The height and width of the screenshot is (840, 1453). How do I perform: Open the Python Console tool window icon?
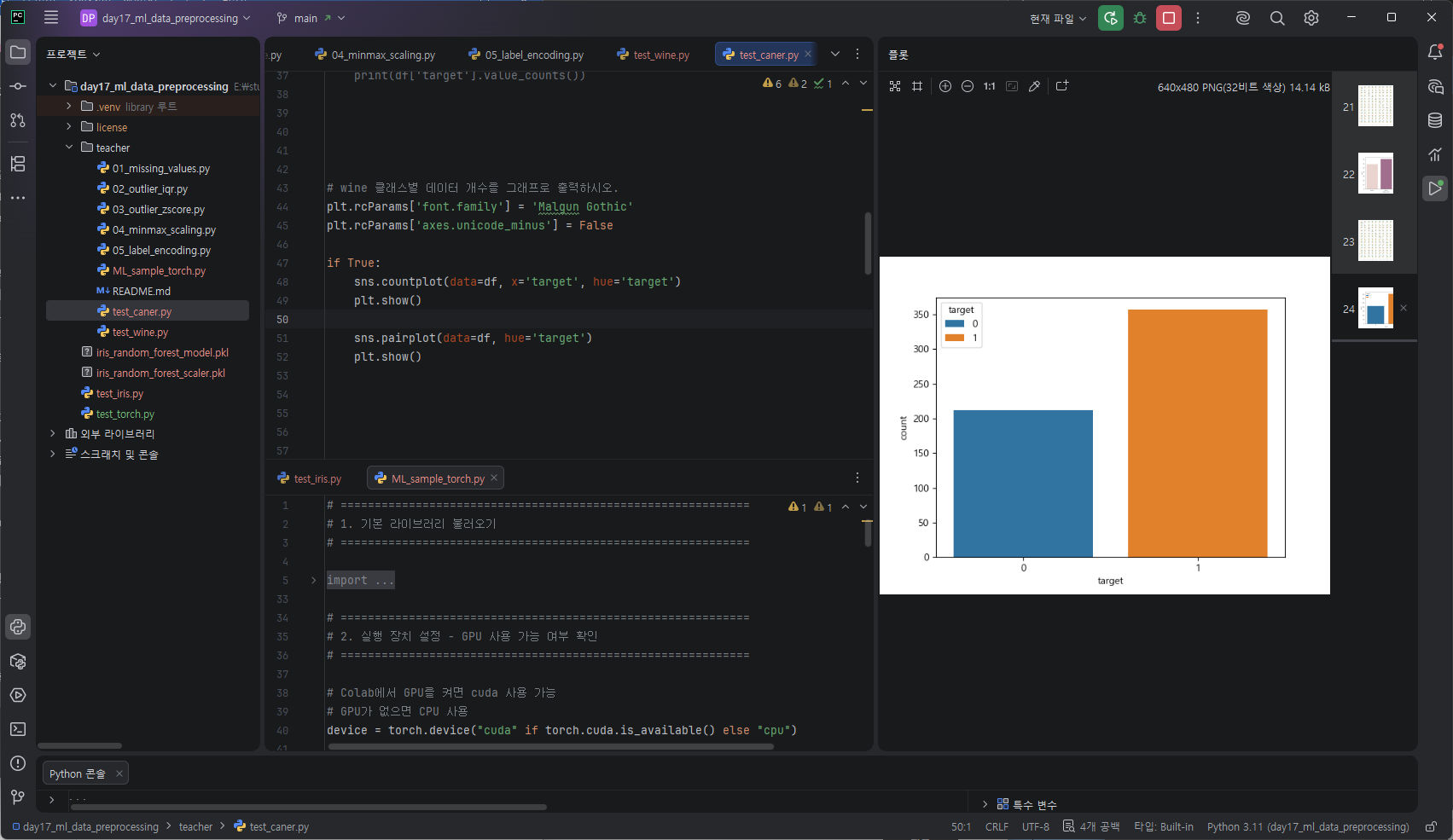pyautogui.click(x=18, y=627)
